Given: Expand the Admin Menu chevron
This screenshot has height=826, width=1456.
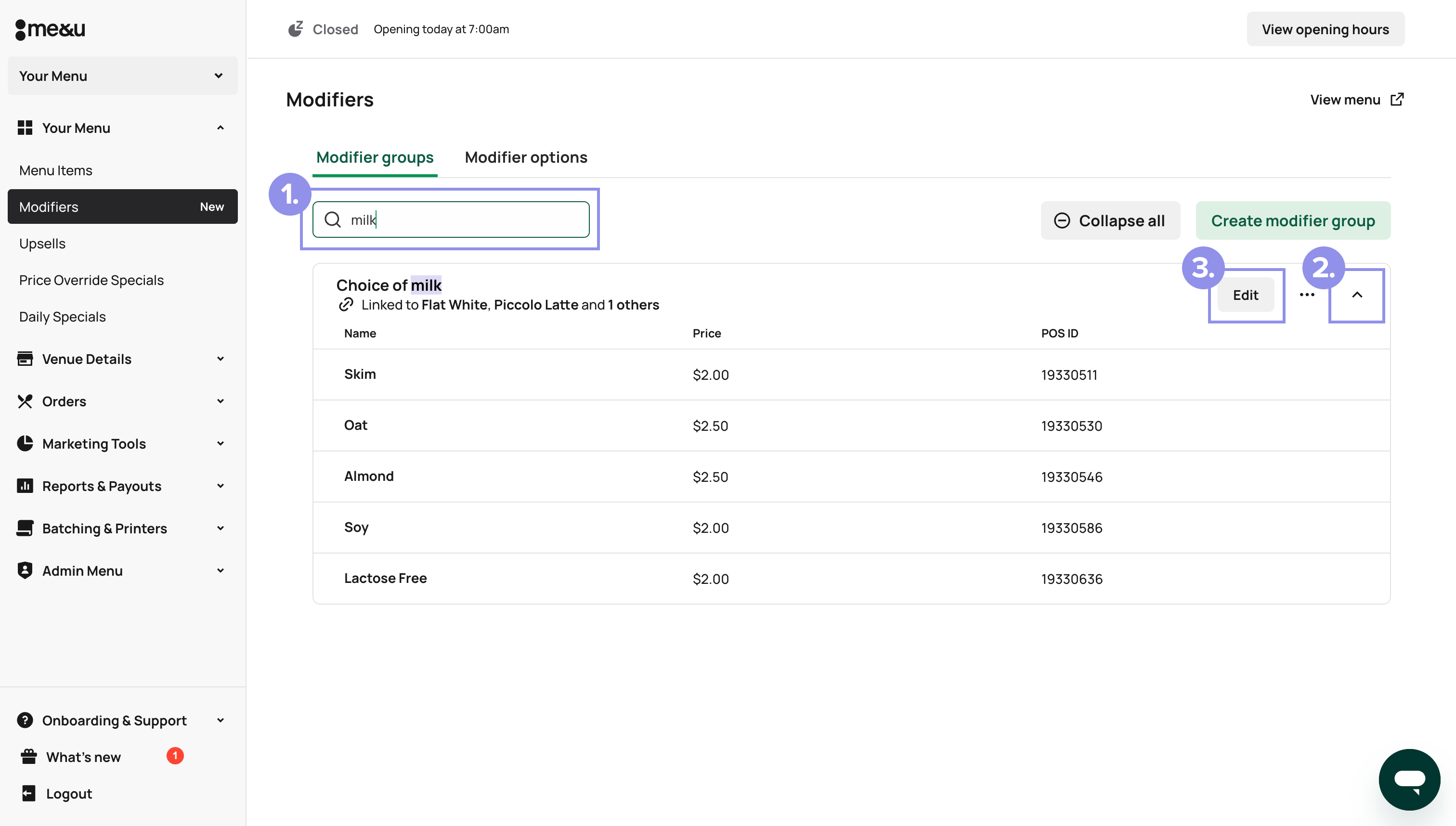Looking at the screenshot, I should point(220,570).
